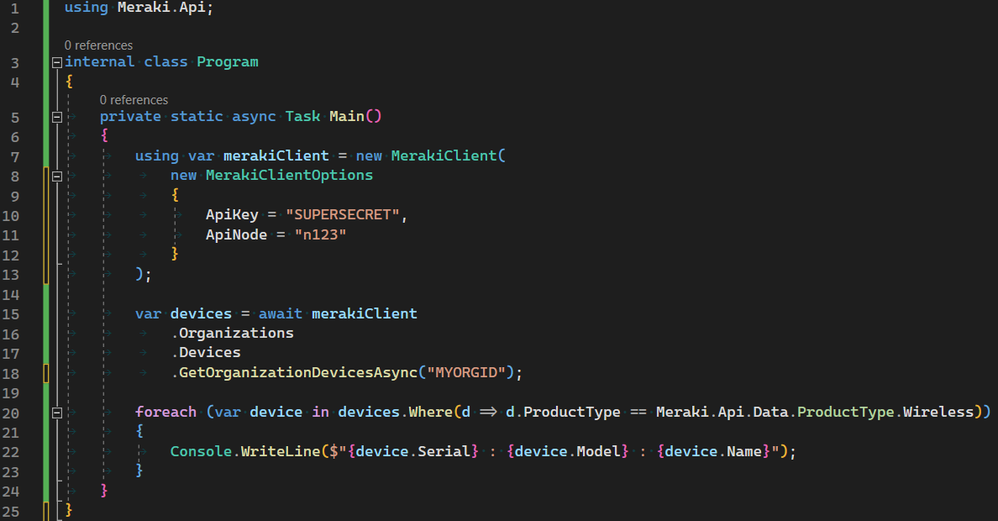Click the Console.WriteLine call
Image resolution: width=998 pixels, height=521 pixels.
coord(245,452)
